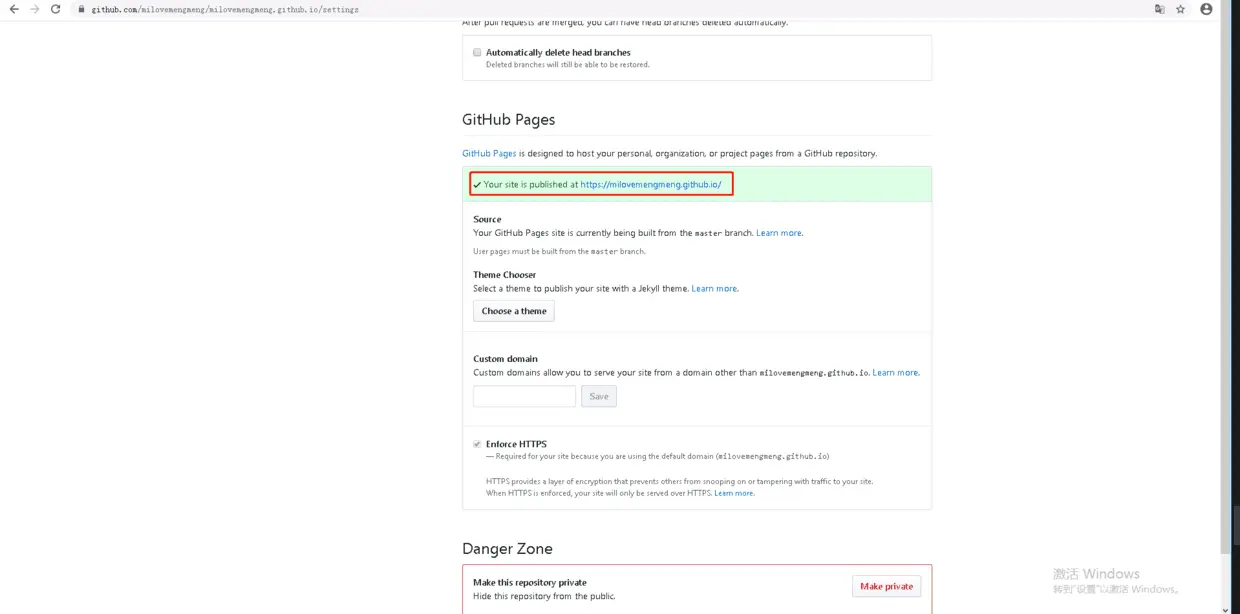
Task: Click the green checkmark in the published banner
Action: tap(479, 184)
